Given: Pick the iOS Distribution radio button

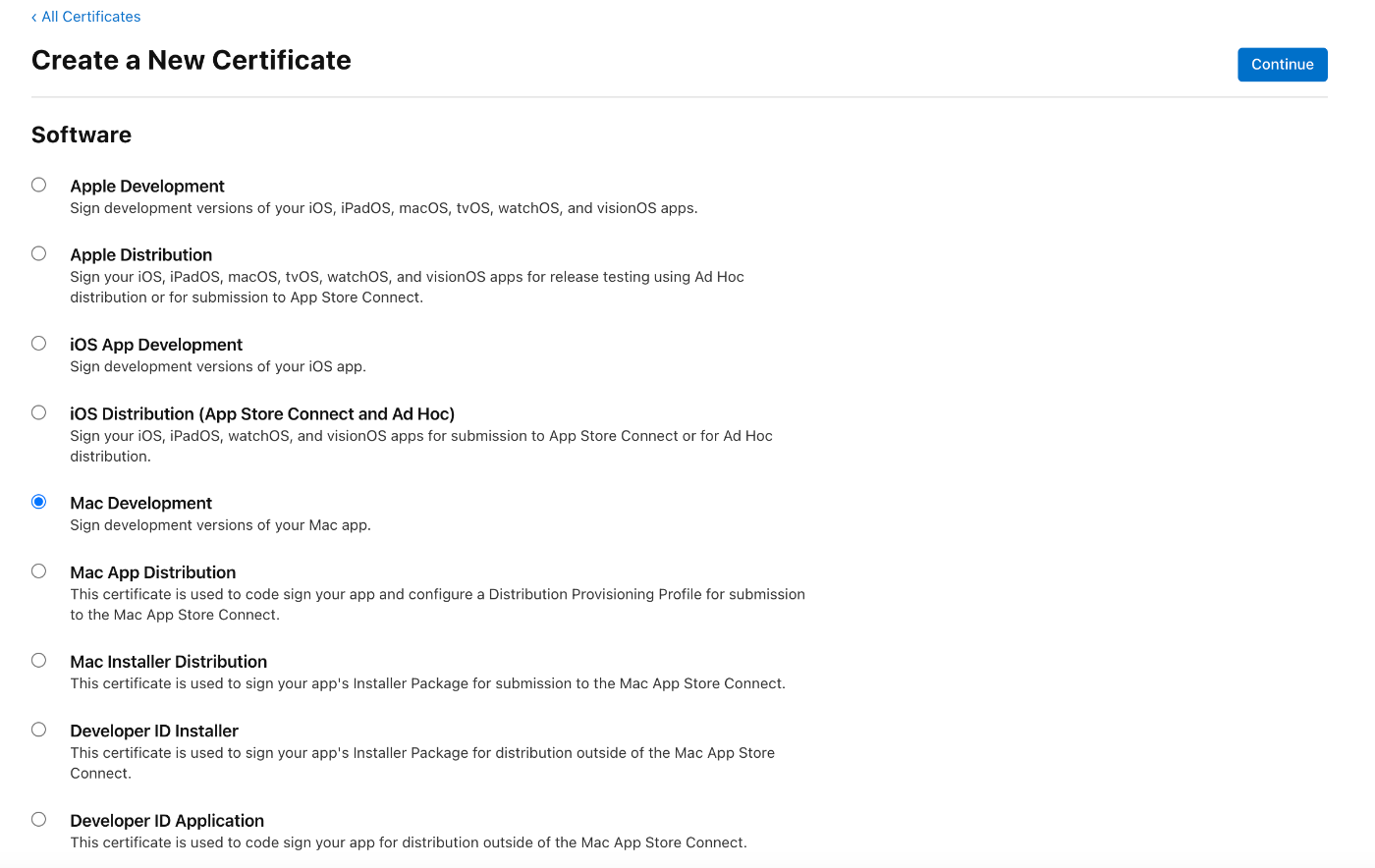Looking at the screenshot, I should click(38, 412).
